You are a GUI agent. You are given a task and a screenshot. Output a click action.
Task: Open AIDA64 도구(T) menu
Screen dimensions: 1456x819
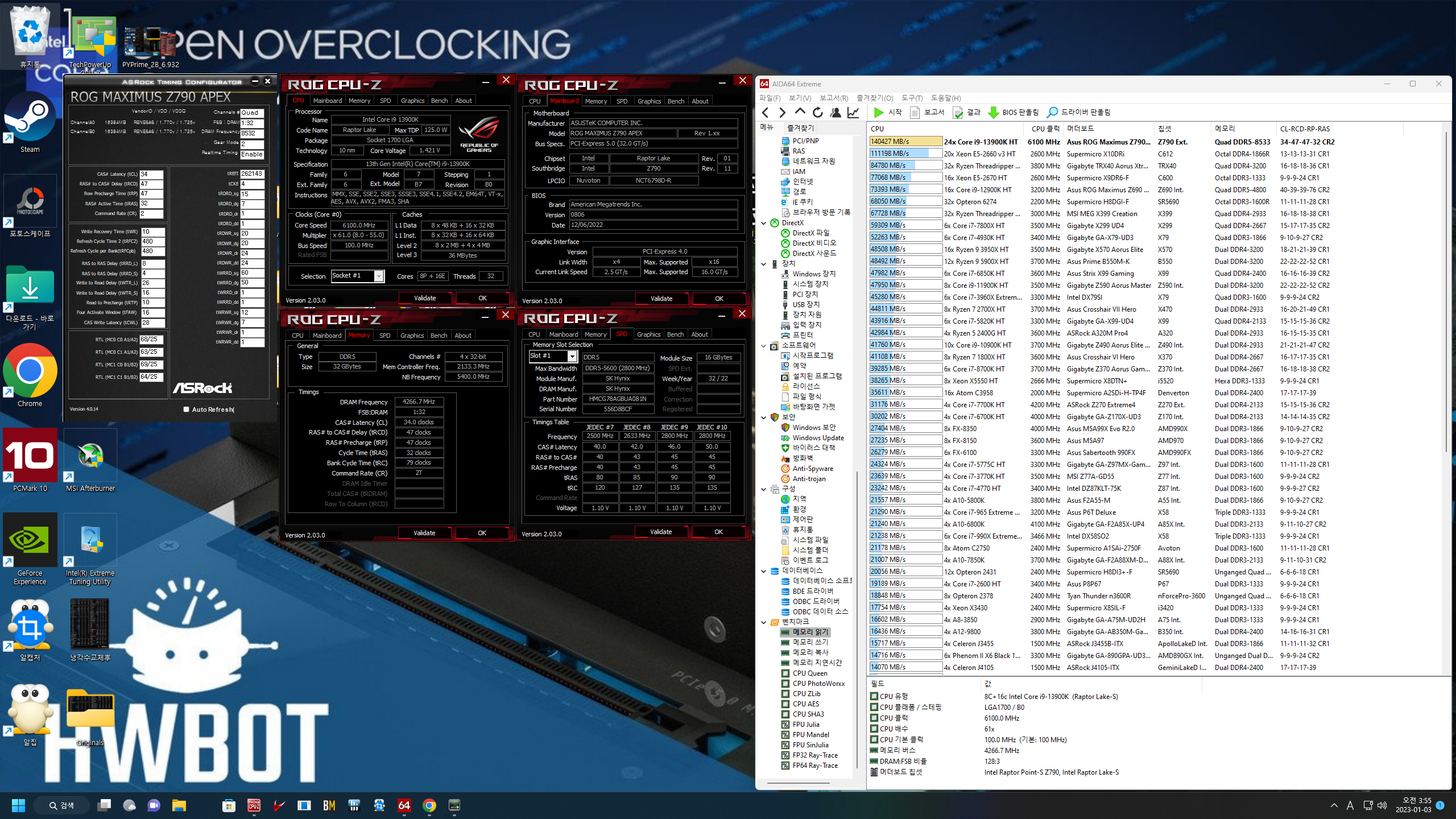click(x=912, y=98)
